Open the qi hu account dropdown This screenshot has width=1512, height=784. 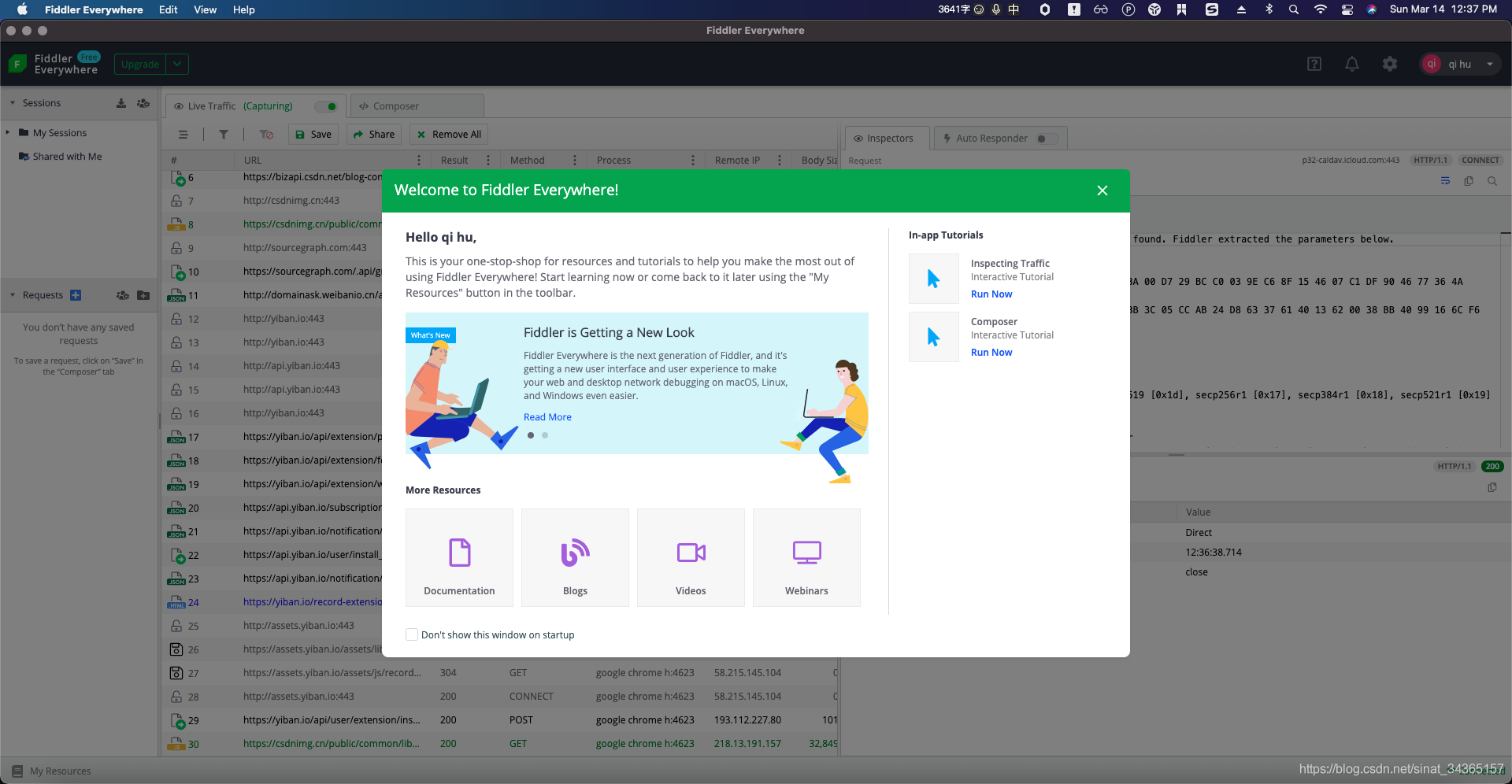(1461, 65)
